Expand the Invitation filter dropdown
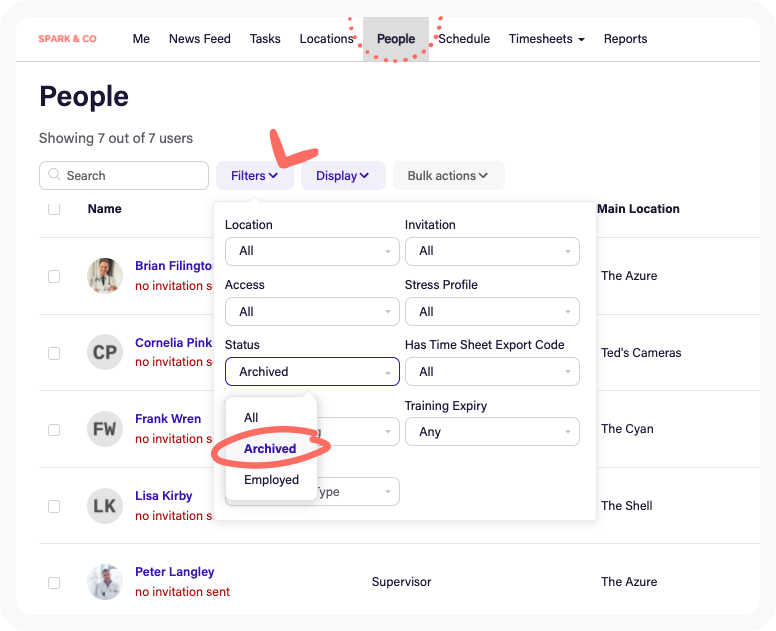This screenshot has height=631, width=776. click(x=492, y=251)
